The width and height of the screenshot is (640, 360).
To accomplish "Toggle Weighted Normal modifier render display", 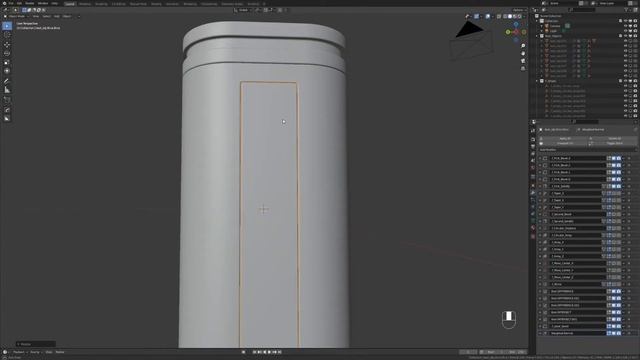I will (x=619, y=333).
